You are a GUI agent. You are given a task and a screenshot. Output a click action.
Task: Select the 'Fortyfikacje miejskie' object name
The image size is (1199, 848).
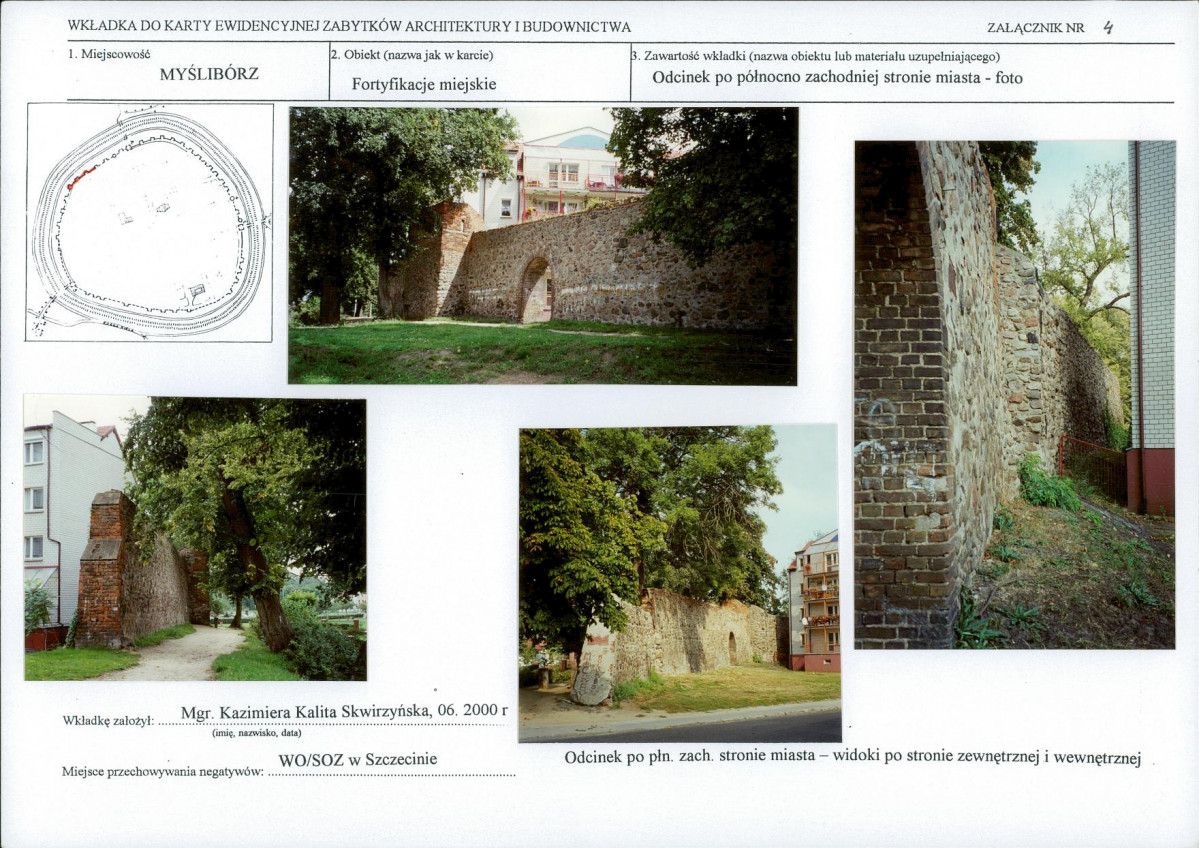424,84
